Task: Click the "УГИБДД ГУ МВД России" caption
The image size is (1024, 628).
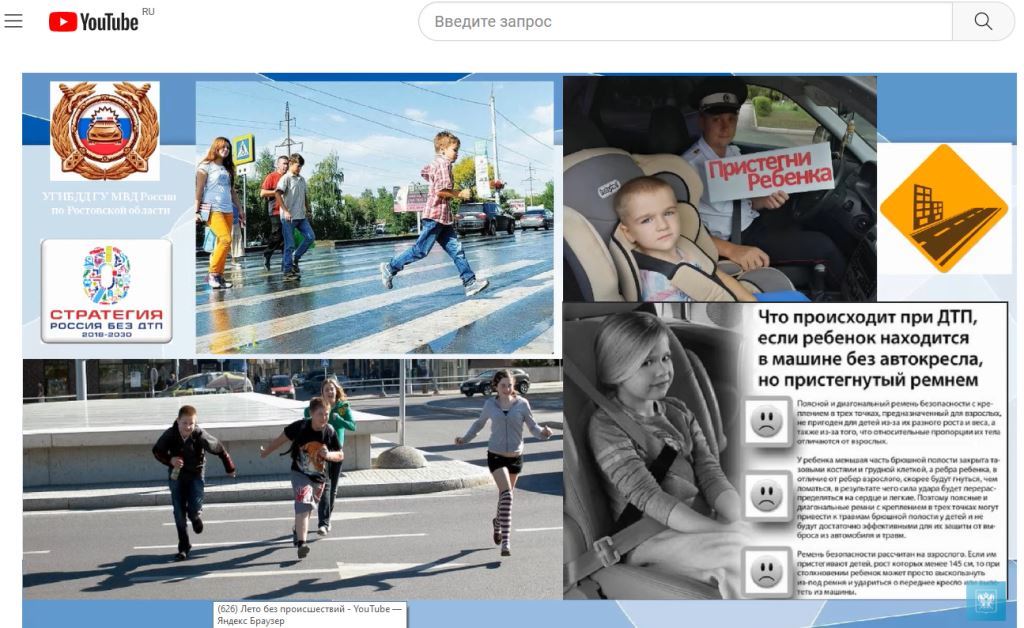Action: click(107, 203)
